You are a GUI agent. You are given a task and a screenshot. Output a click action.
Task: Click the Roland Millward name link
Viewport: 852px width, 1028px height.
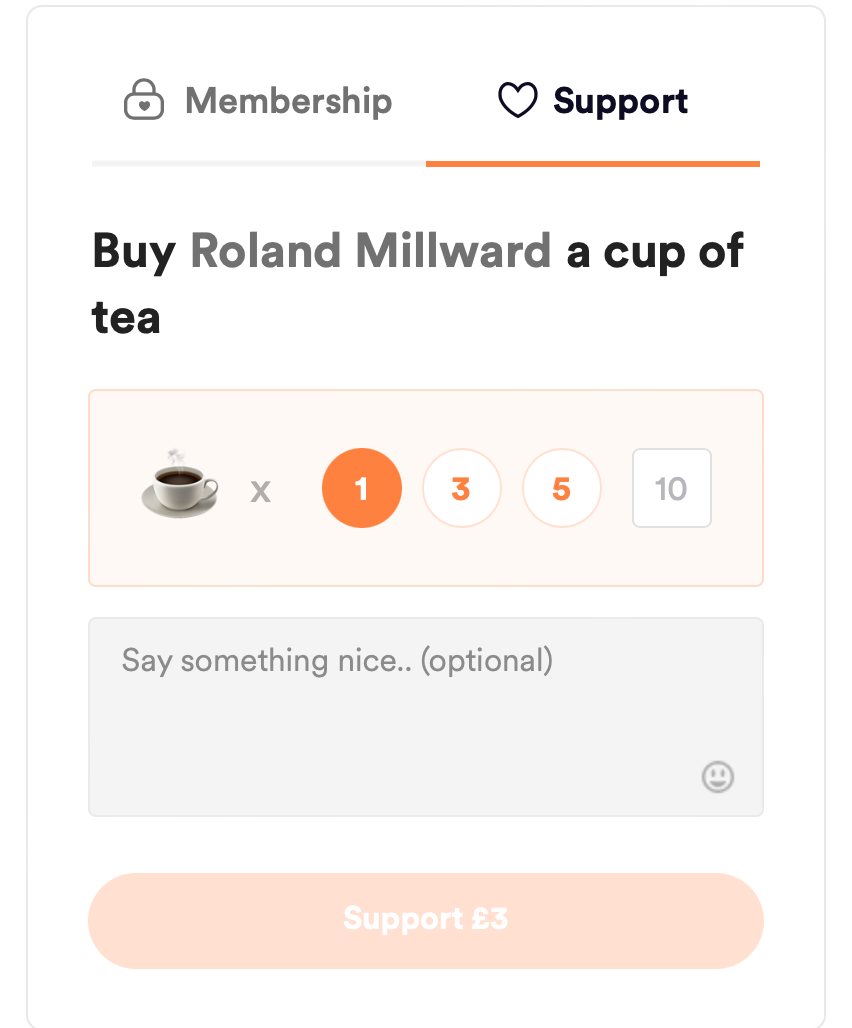pos(370,250)
